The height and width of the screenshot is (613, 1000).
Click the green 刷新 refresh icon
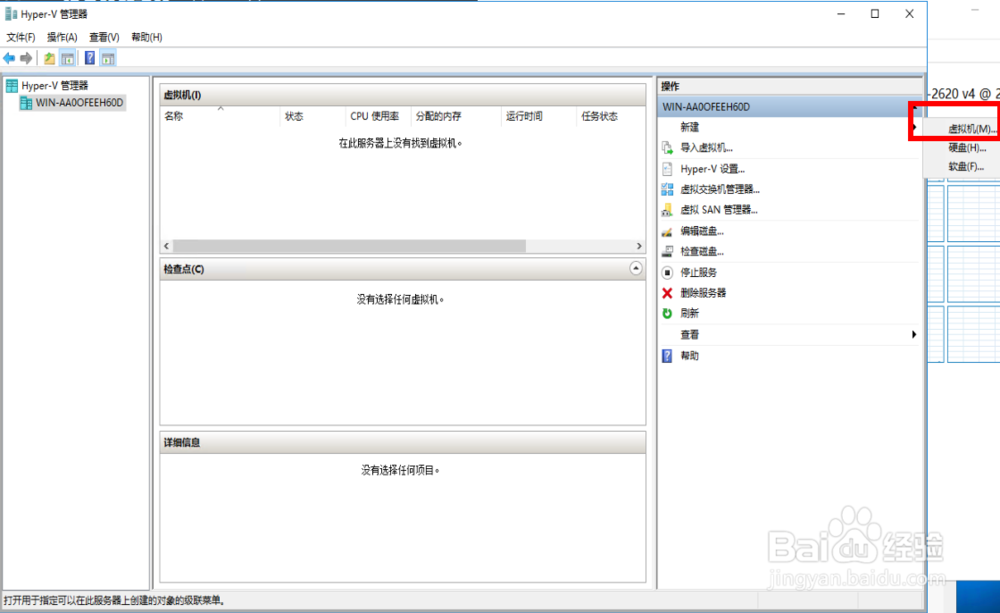(x=667, y=313)
